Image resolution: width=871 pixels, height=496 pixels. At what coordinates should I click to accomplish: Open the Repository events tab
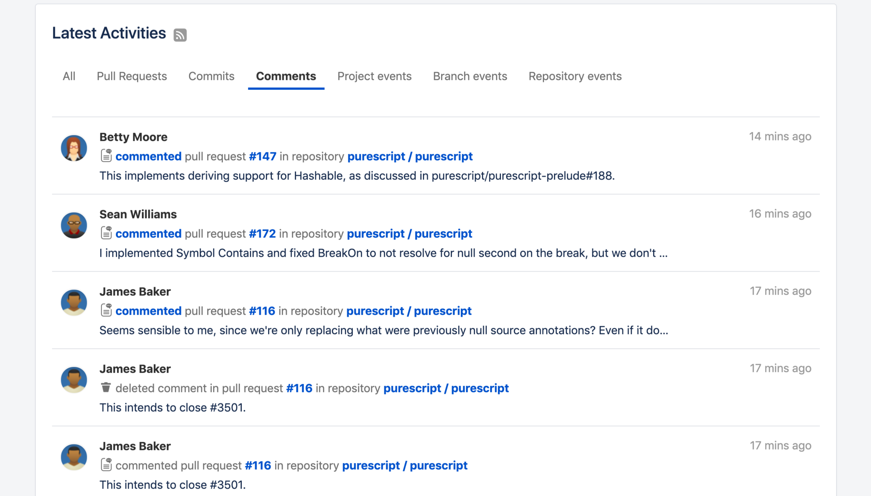point(575,76)
